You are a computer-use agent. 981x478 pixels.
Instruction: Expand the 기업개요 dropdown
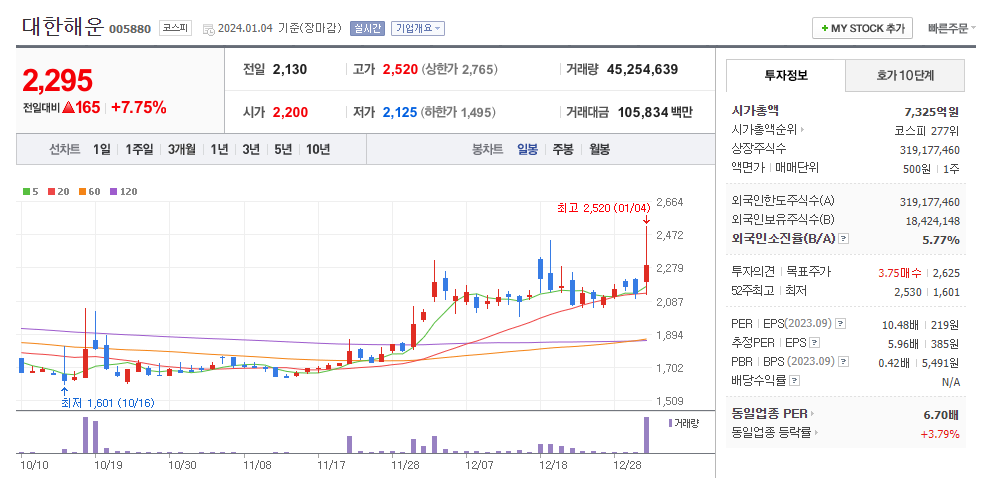pyautogui.click(x=418, y=28)
